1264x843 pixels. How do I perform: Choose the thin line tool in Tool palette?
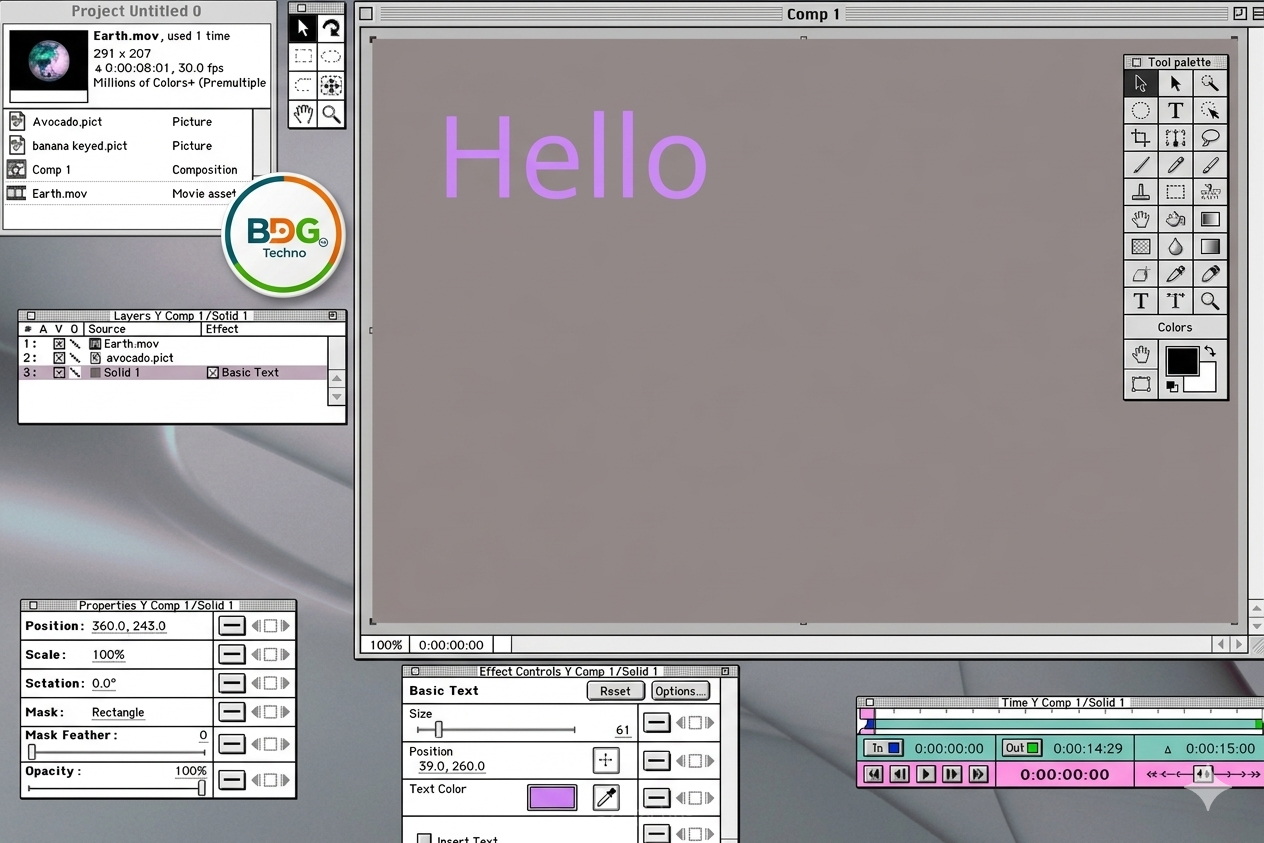tap(1140, 165)
